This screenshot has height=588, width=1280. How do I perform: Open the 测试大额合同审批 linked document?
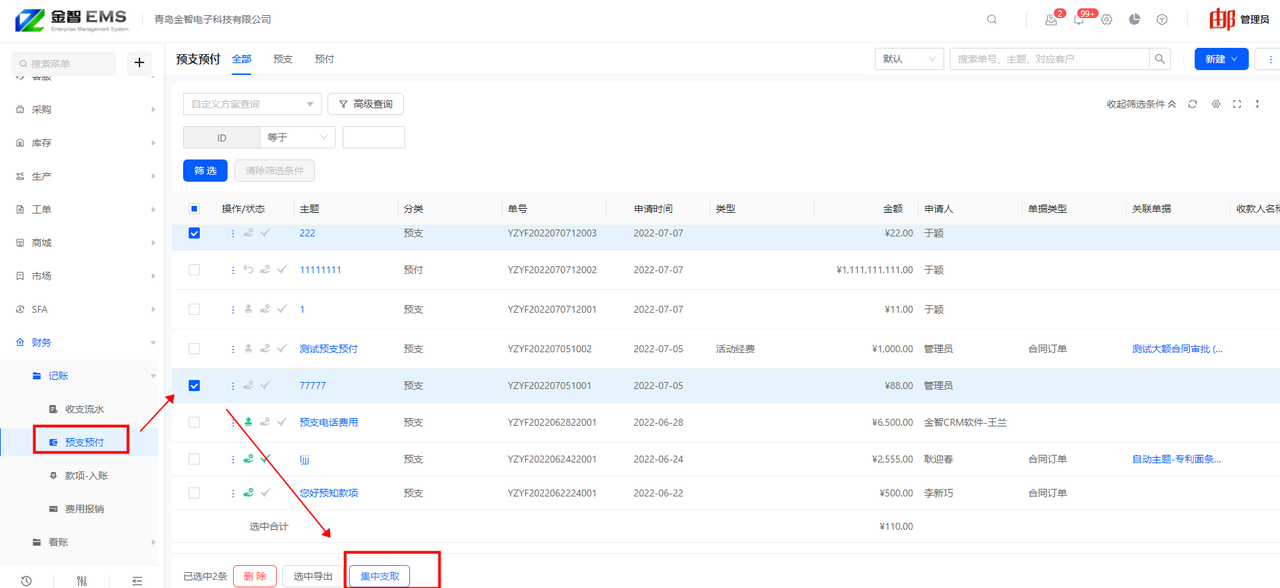tap(1177, 349)
